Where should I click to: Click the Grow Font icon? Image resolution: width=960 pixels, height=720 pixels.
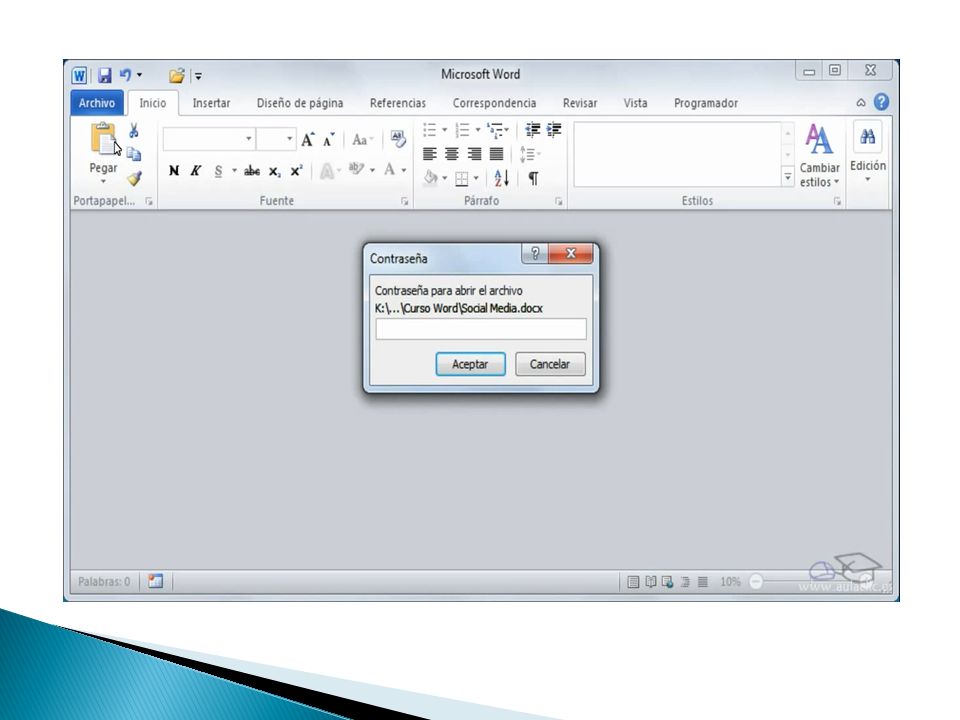click(307, 140)
